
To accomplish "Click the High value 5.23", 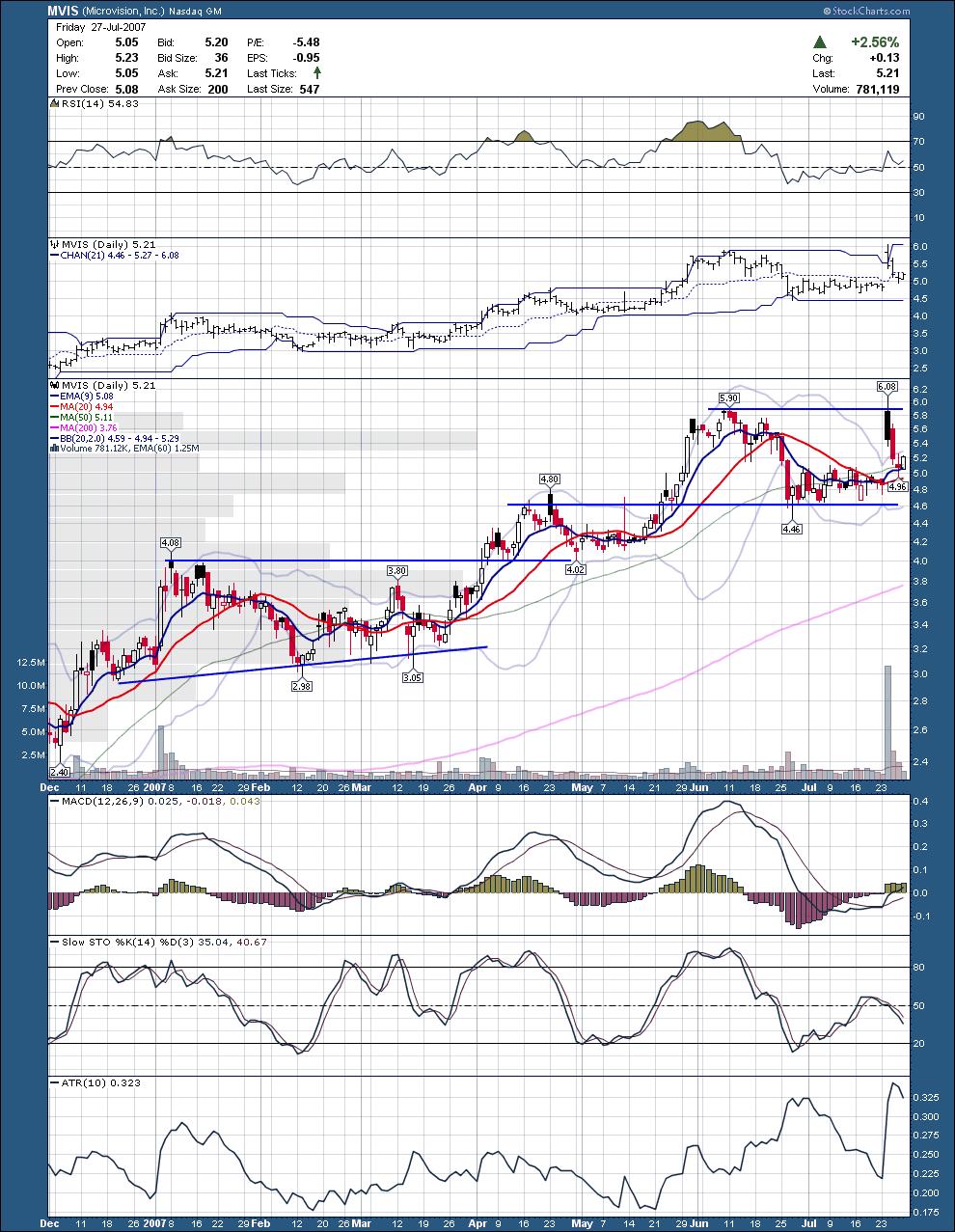I will [127, 58].
